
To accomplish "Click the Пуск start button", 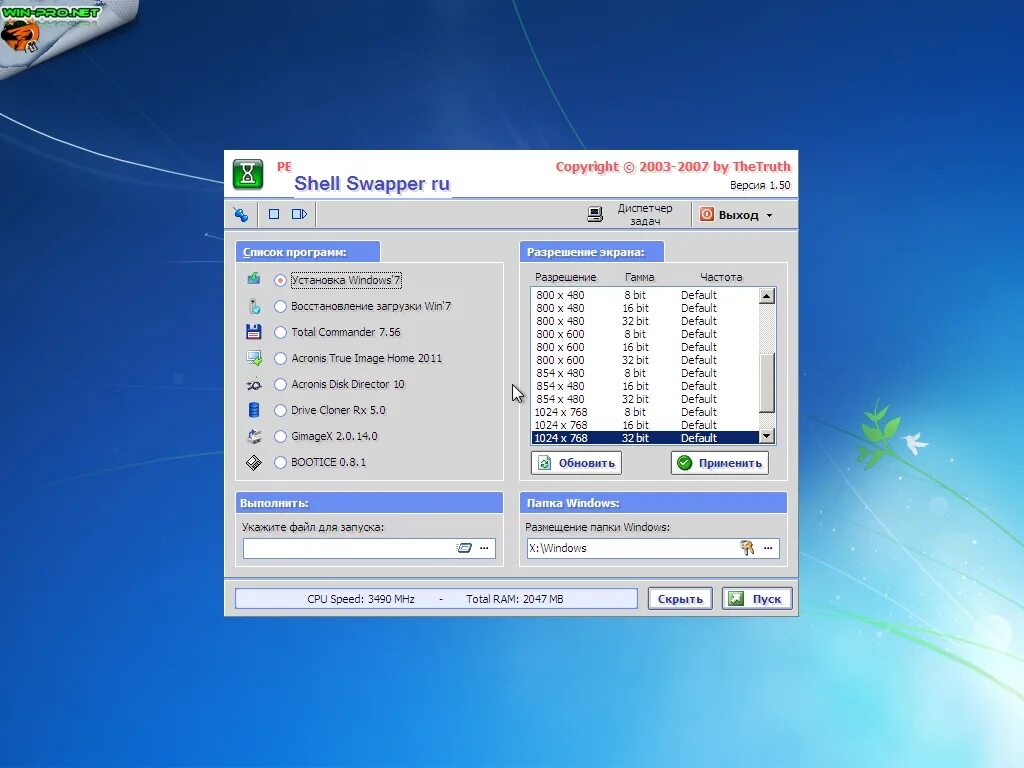I will point(757,599).
